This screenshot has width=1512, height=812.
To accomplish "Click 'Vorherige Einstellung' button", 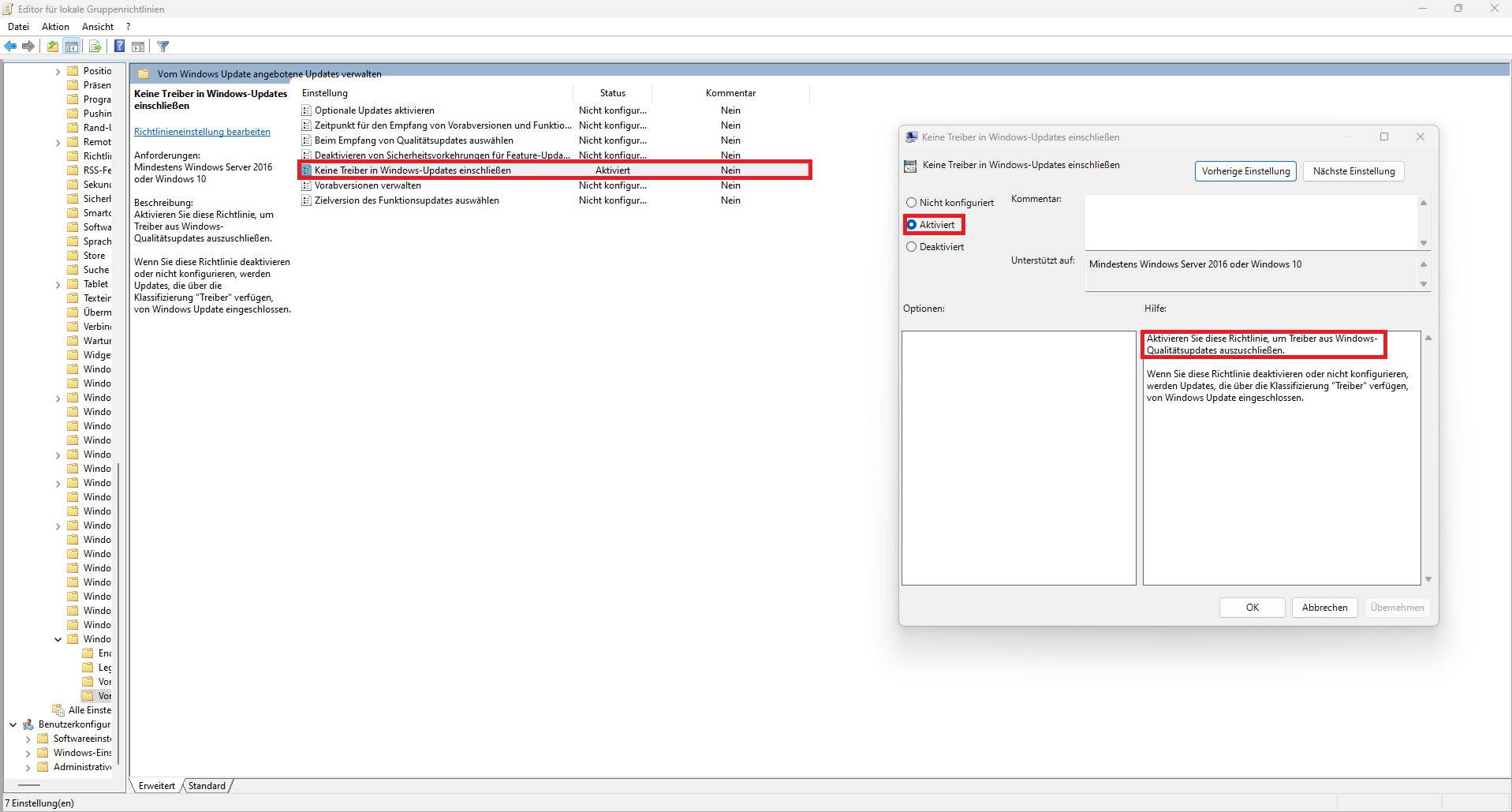I will [1245, 171].
